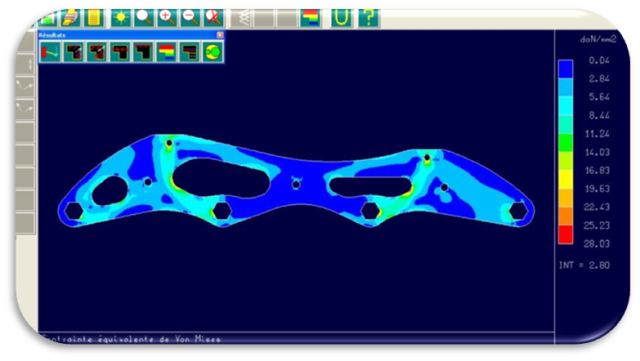The height and width of the screenshot is (361, 640).
Task: Click the yellow sun lighting icon
Action: click(121, 18)
